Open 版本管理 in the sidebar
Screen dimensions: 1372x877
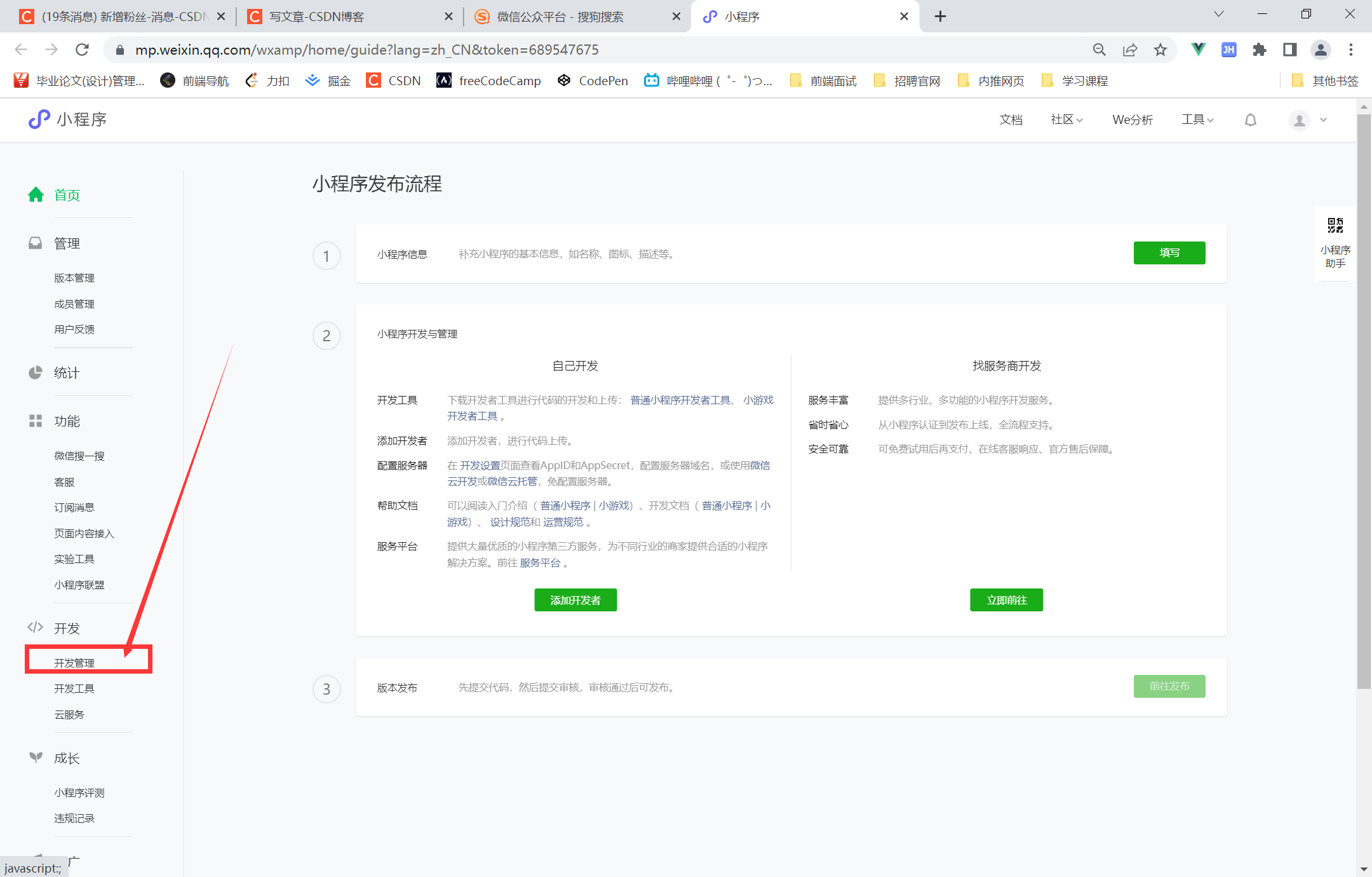74,278
